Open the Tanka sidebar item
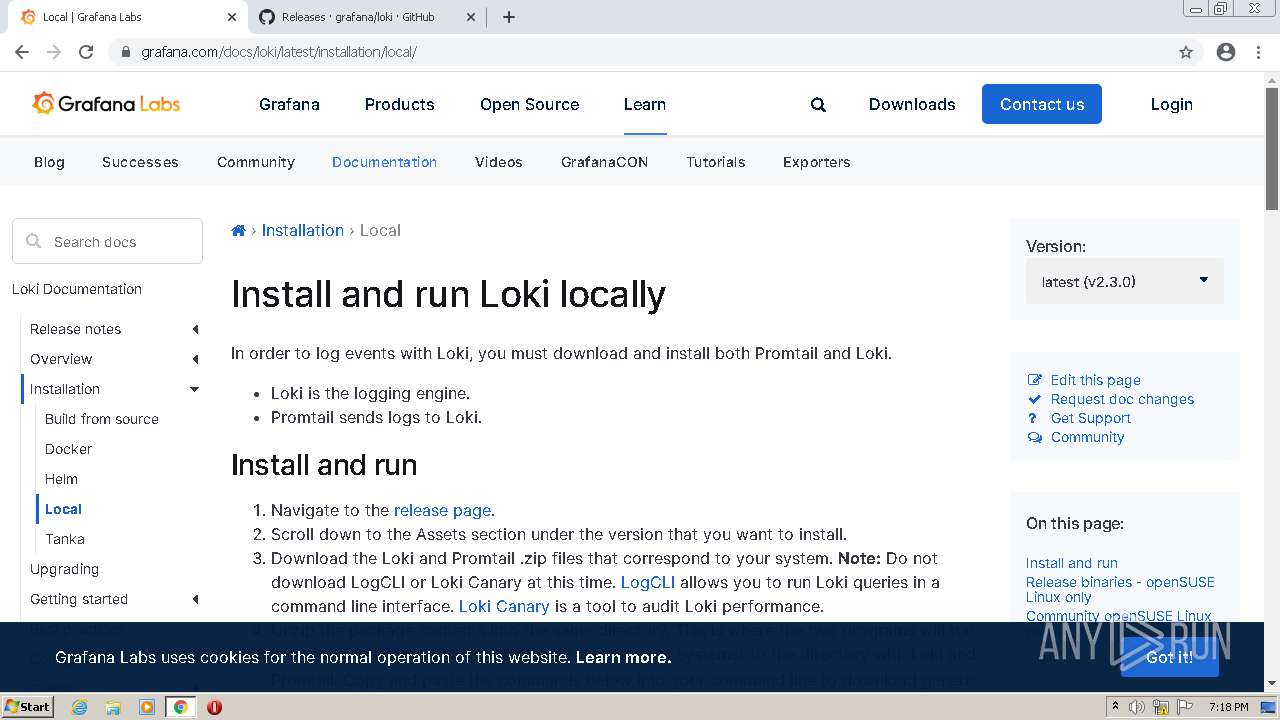Image resolution: width=1280 pixels, height=720 pixels. pyautogui.click(x=65, y=539)
